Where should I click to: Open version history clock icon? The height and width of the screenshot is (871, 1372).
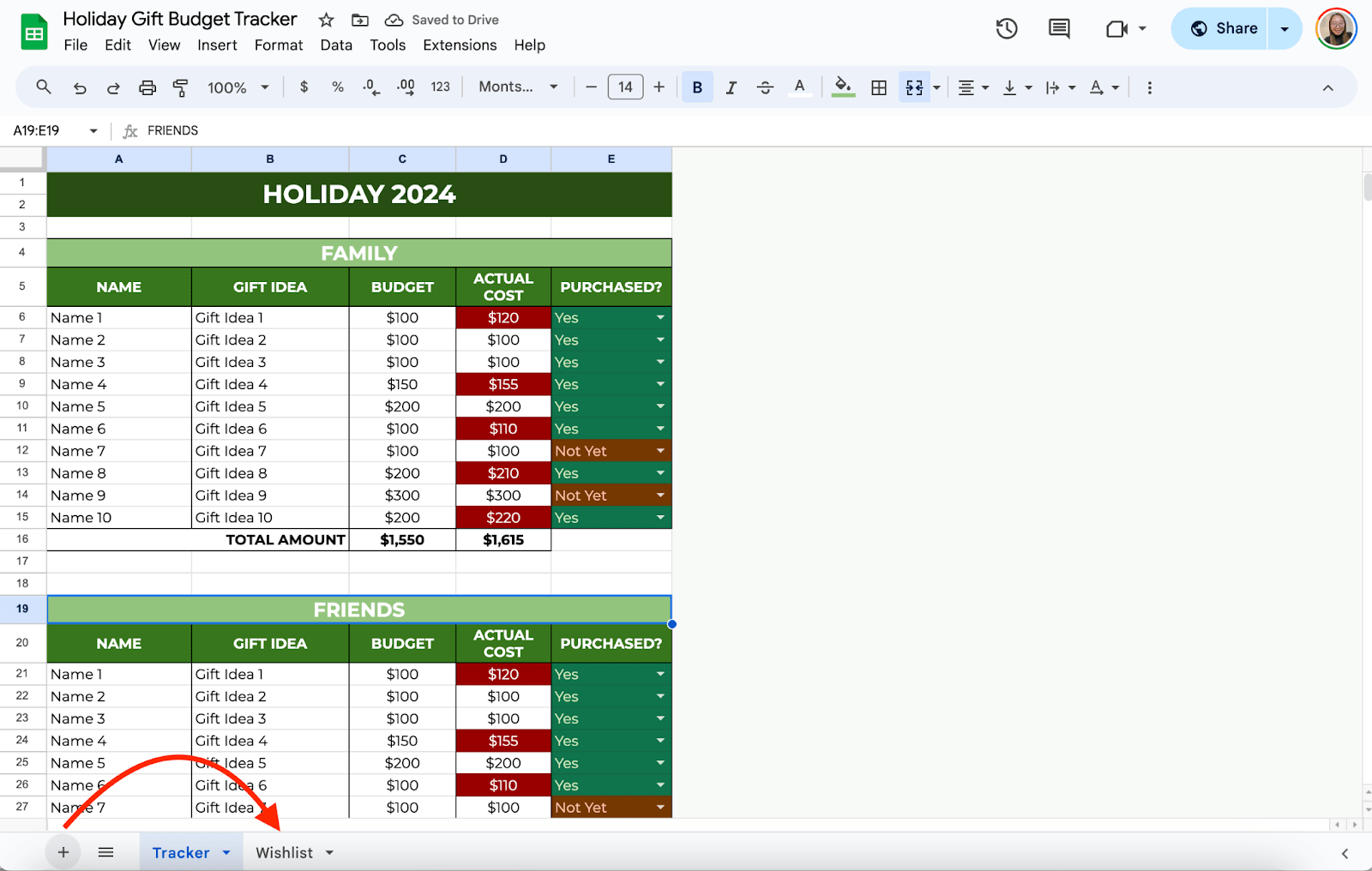[x=1006, y=29]
